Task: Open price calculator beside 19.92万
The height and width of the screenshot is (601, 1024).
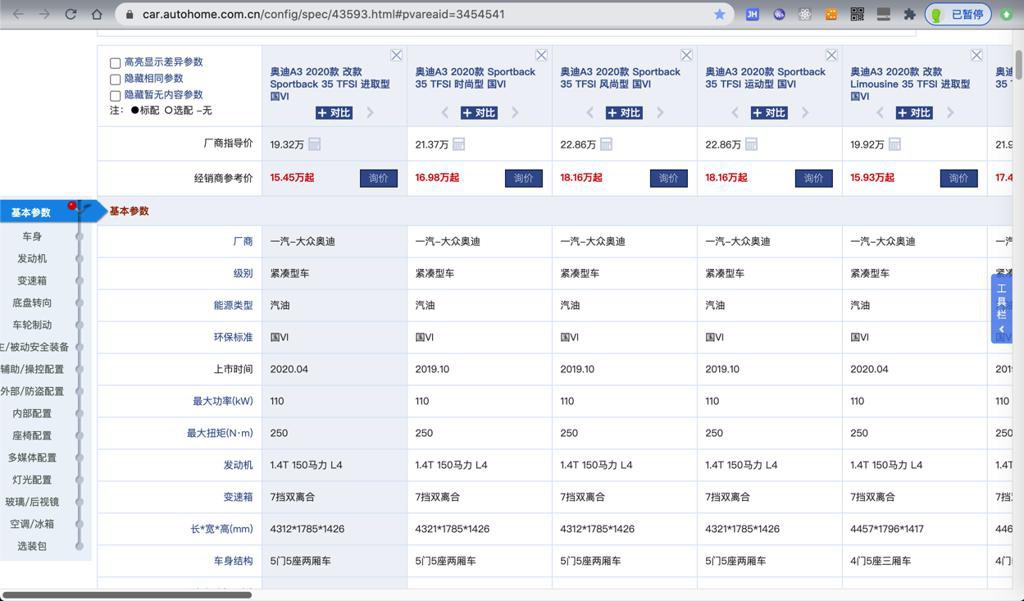Action: pyautogui.click(x=895, y=144)
